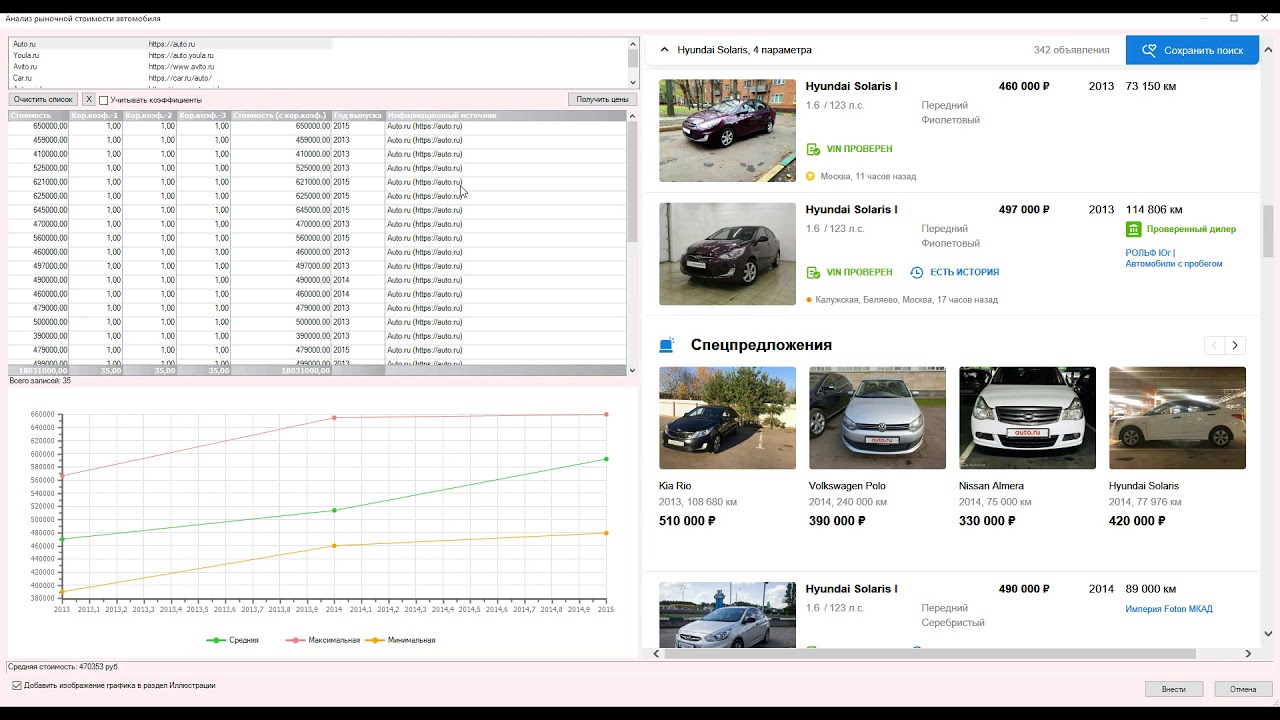Select table row with cost 390000,00
1280x720 pixels.
[x=318, y=336]
